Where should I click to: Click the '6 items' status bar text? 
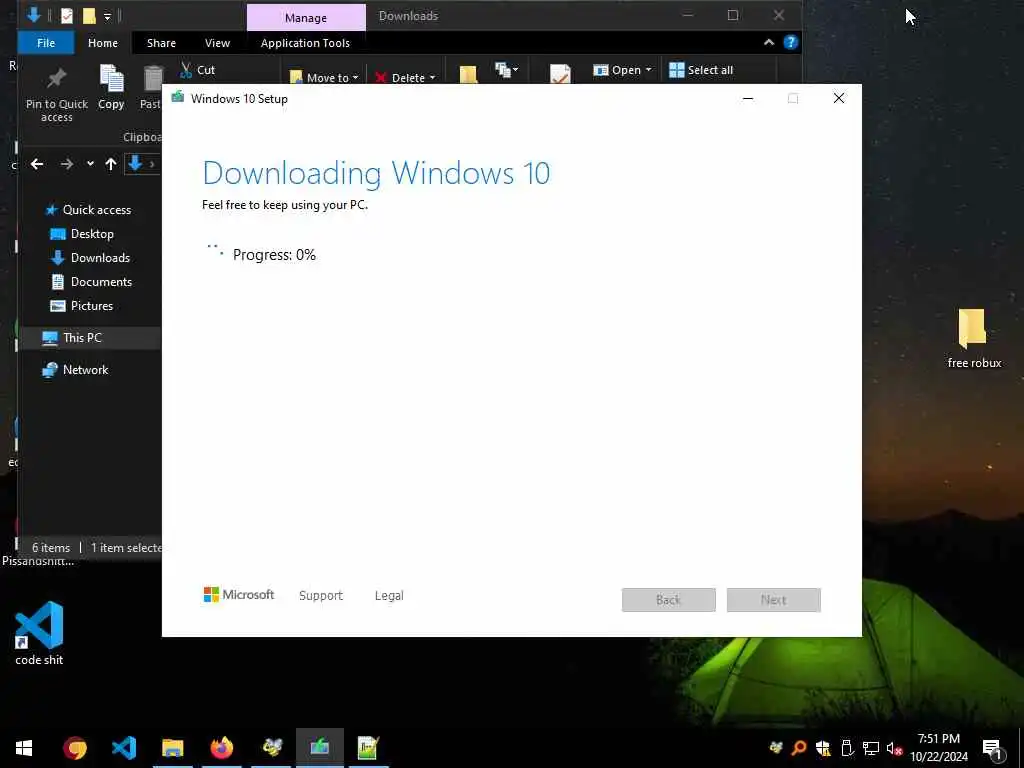(51, 548)
